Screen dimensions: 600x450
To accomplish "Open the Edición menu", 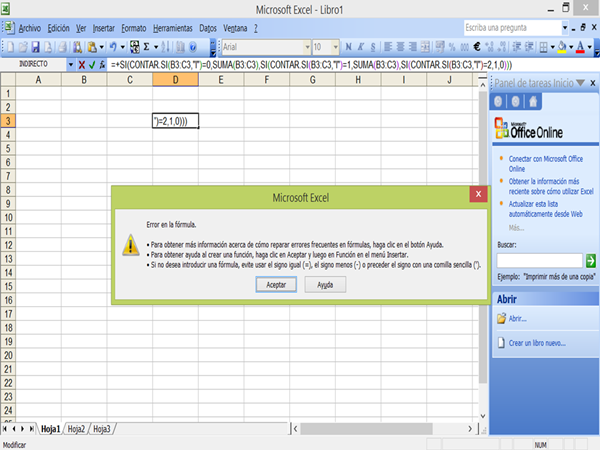I will click(59, 28).
